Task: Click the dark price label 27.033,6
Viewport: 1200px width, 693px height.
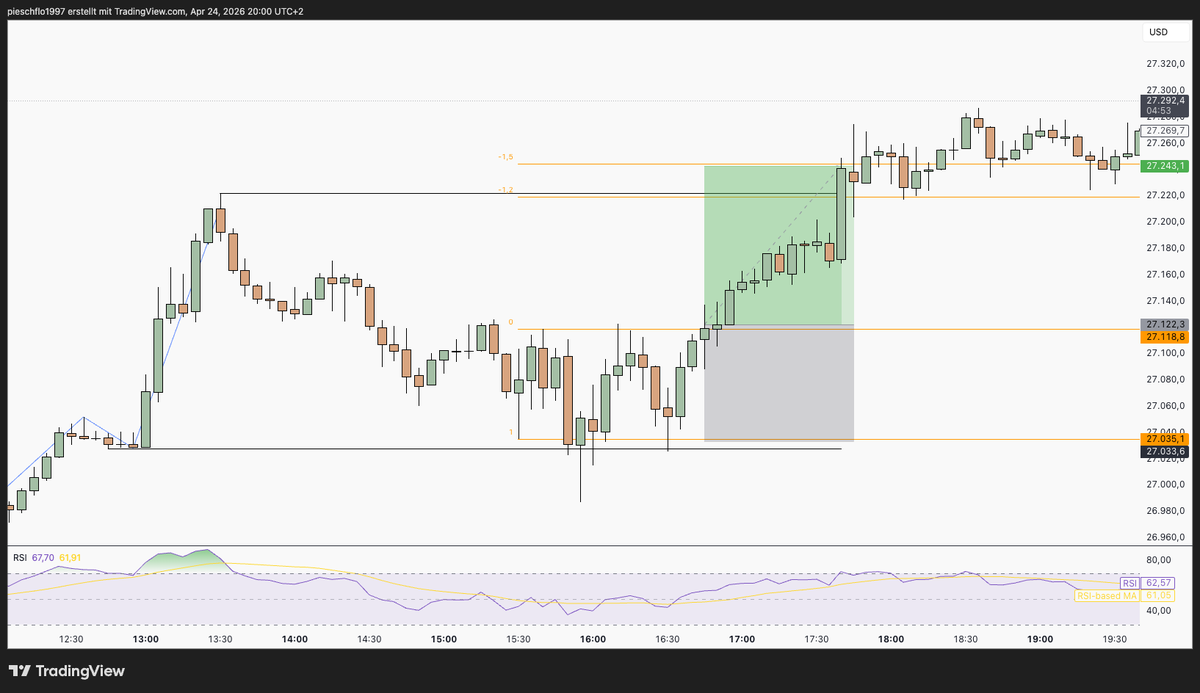Action: [x=1164, y=451]
